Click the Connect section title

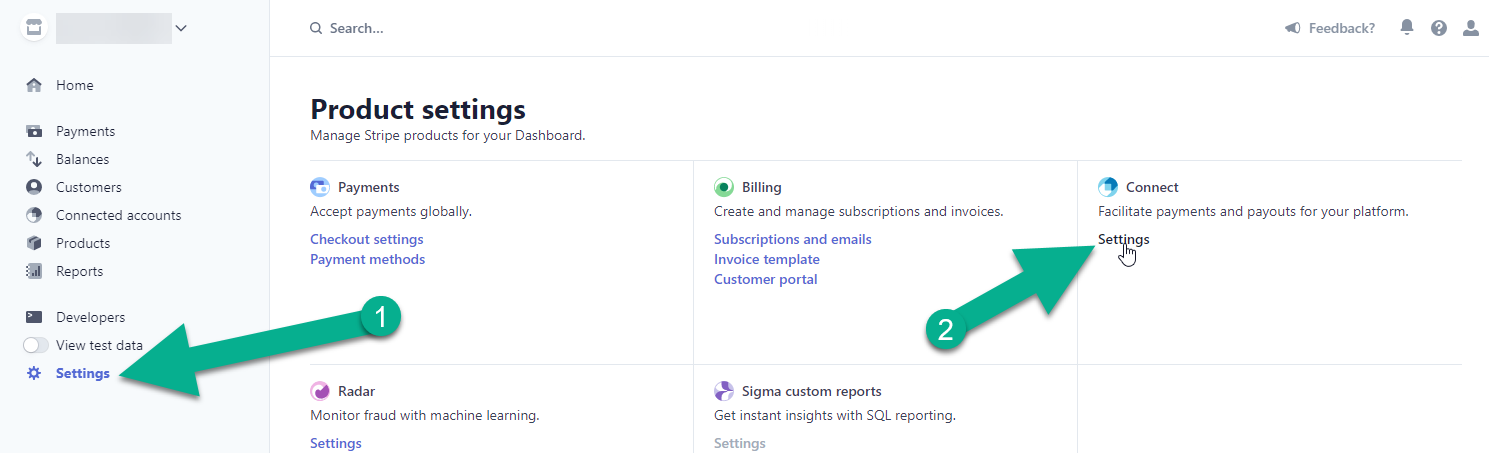(1152, 187)
